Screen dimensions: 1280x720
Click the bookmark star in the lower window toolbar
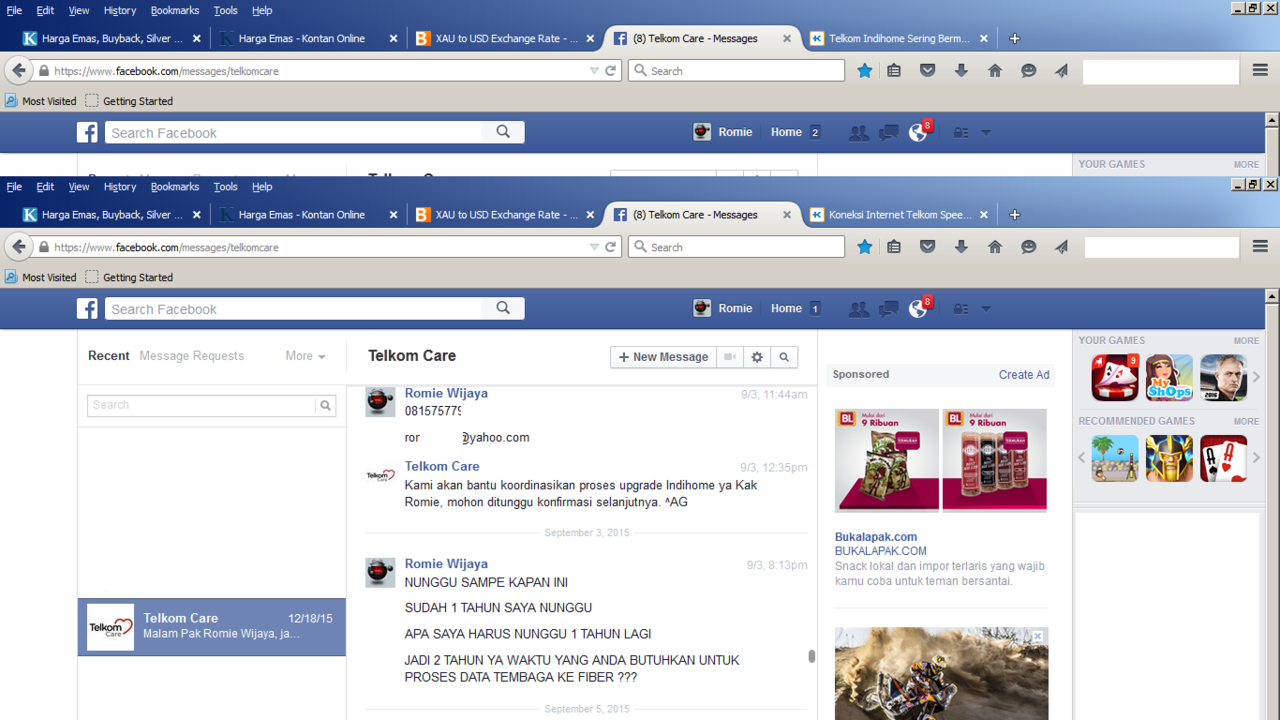[x=865, y=247]
